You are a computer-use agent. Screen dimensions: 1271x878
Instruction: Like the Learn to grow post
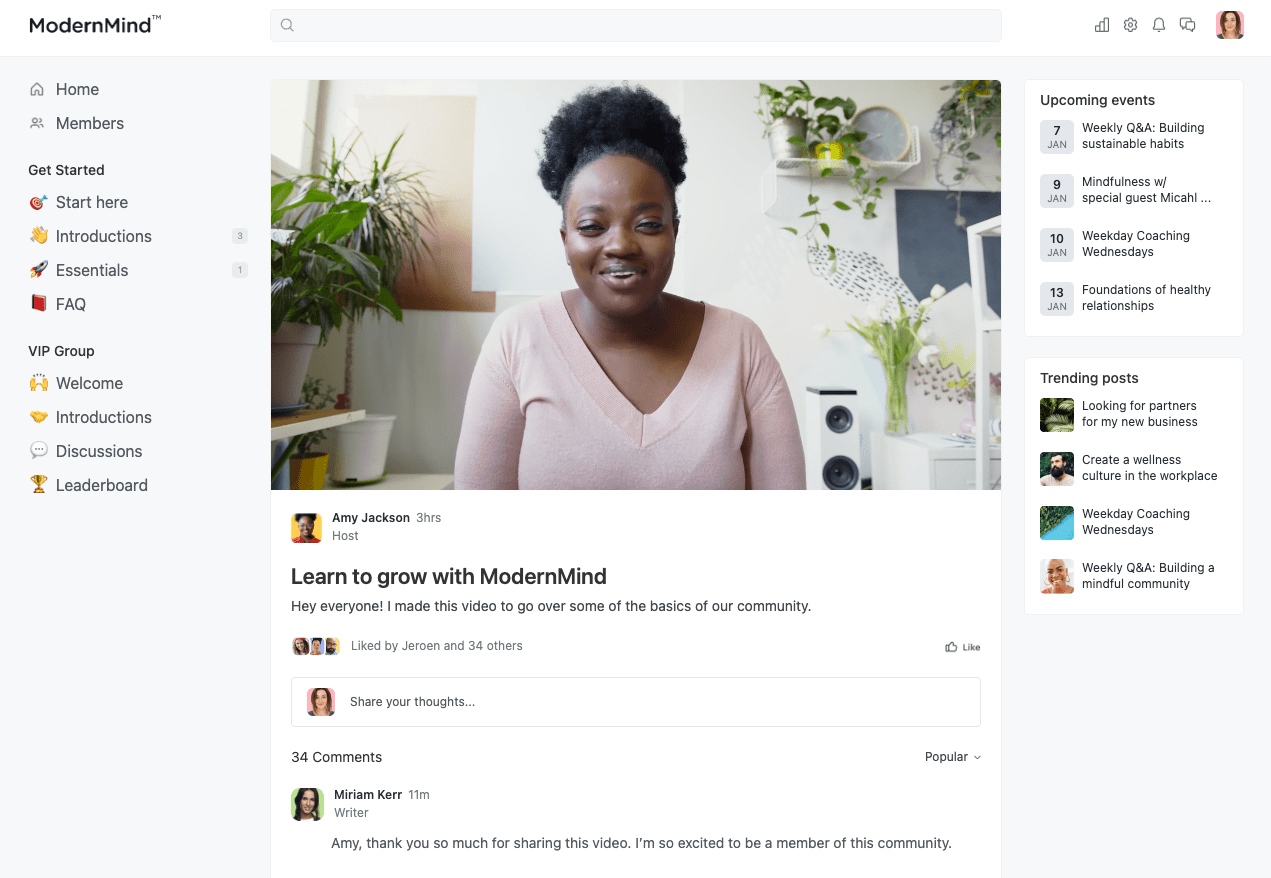[x=962, y=647]
